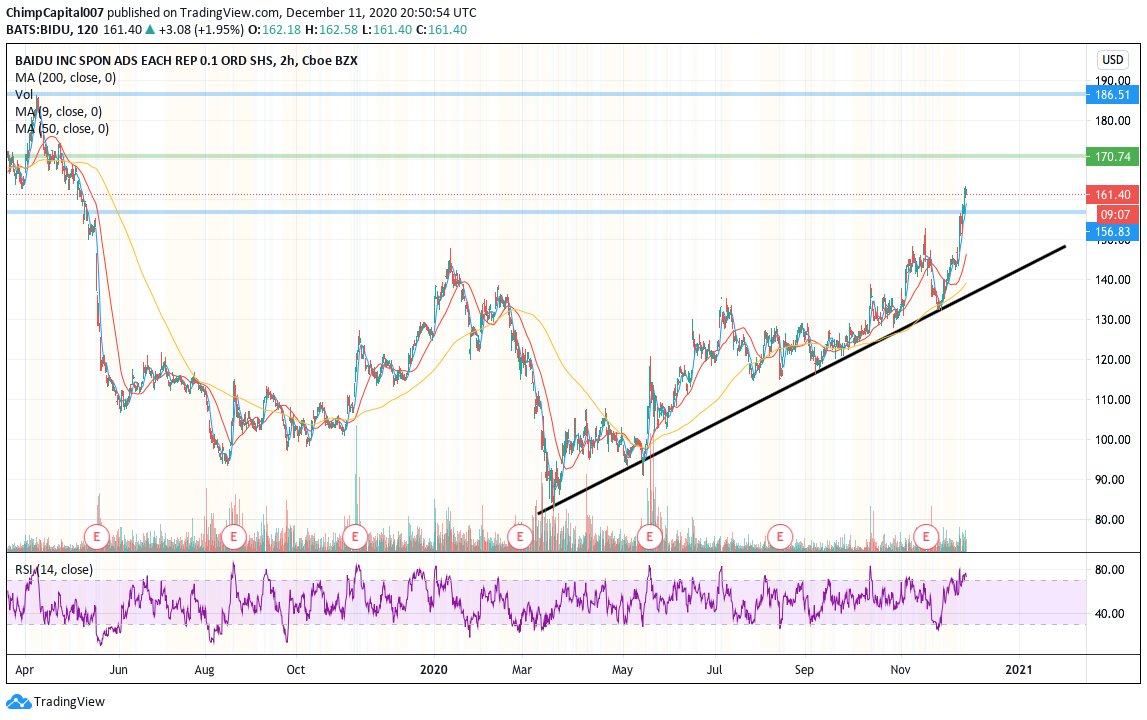
Task: Select the red 161.40 last price label
Action: coord(1113,195)
